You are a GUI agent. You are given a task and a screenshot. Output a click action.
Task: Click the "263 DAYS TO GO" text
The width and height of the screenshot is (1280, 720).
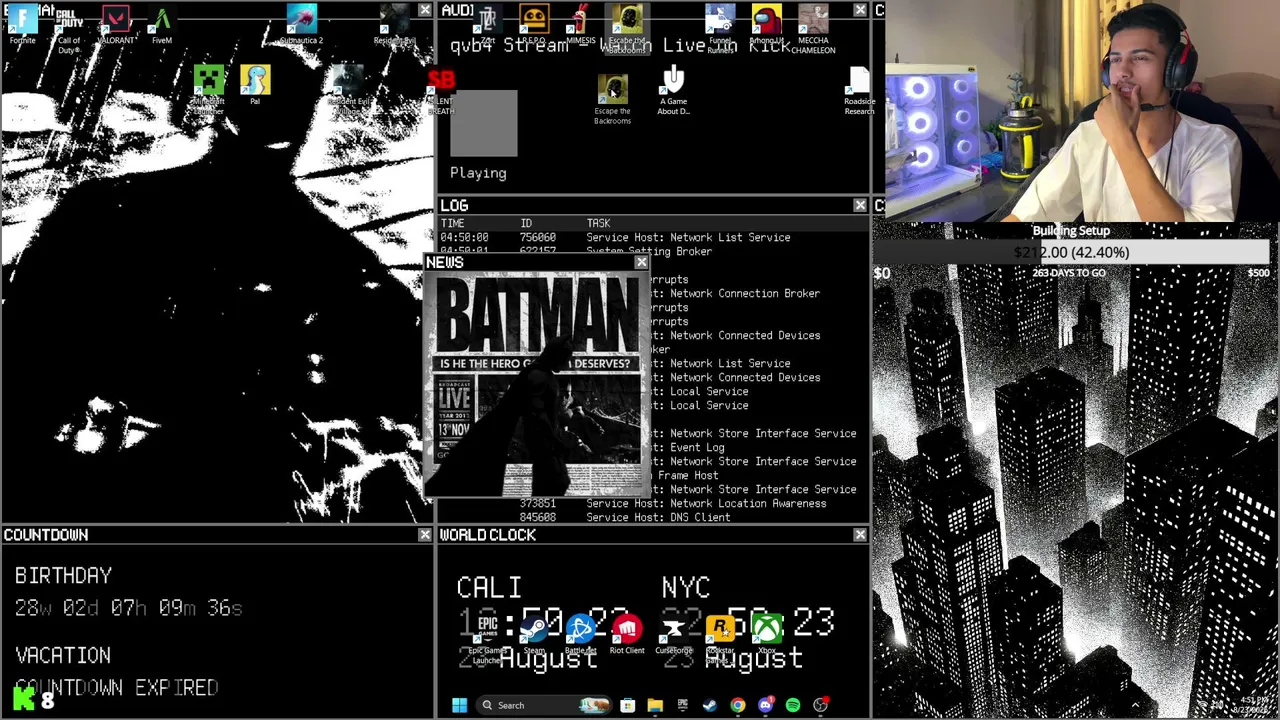(x=1069, y=273)
